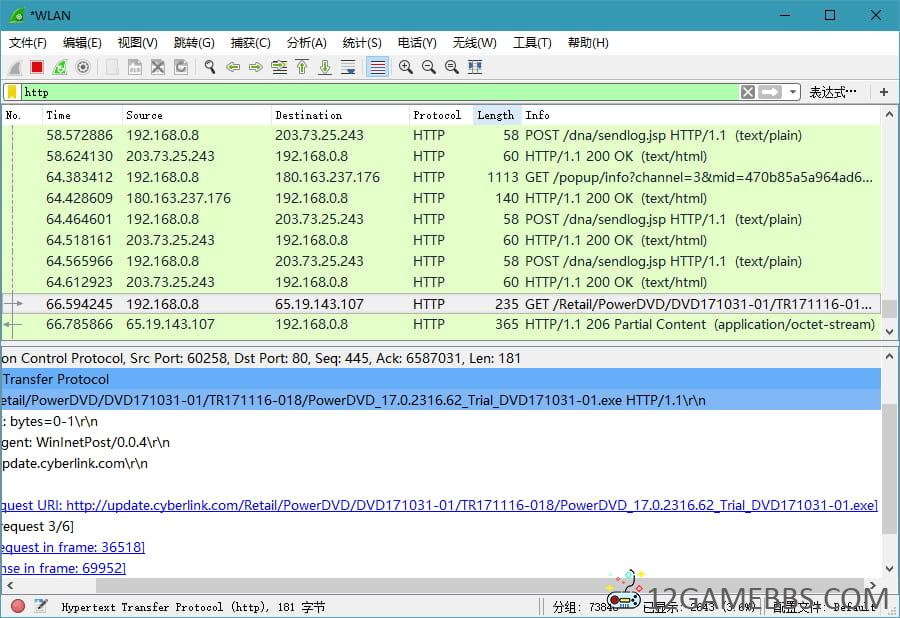This screenshot has height=618, width=900.
Task: Jump to the last packet
Action: 325,67
